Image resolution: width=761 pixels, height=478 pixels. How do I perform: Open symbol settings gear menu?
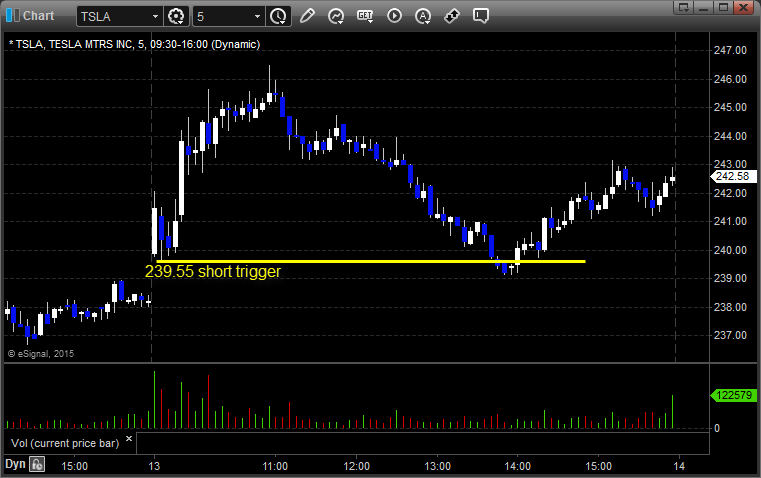176,16
